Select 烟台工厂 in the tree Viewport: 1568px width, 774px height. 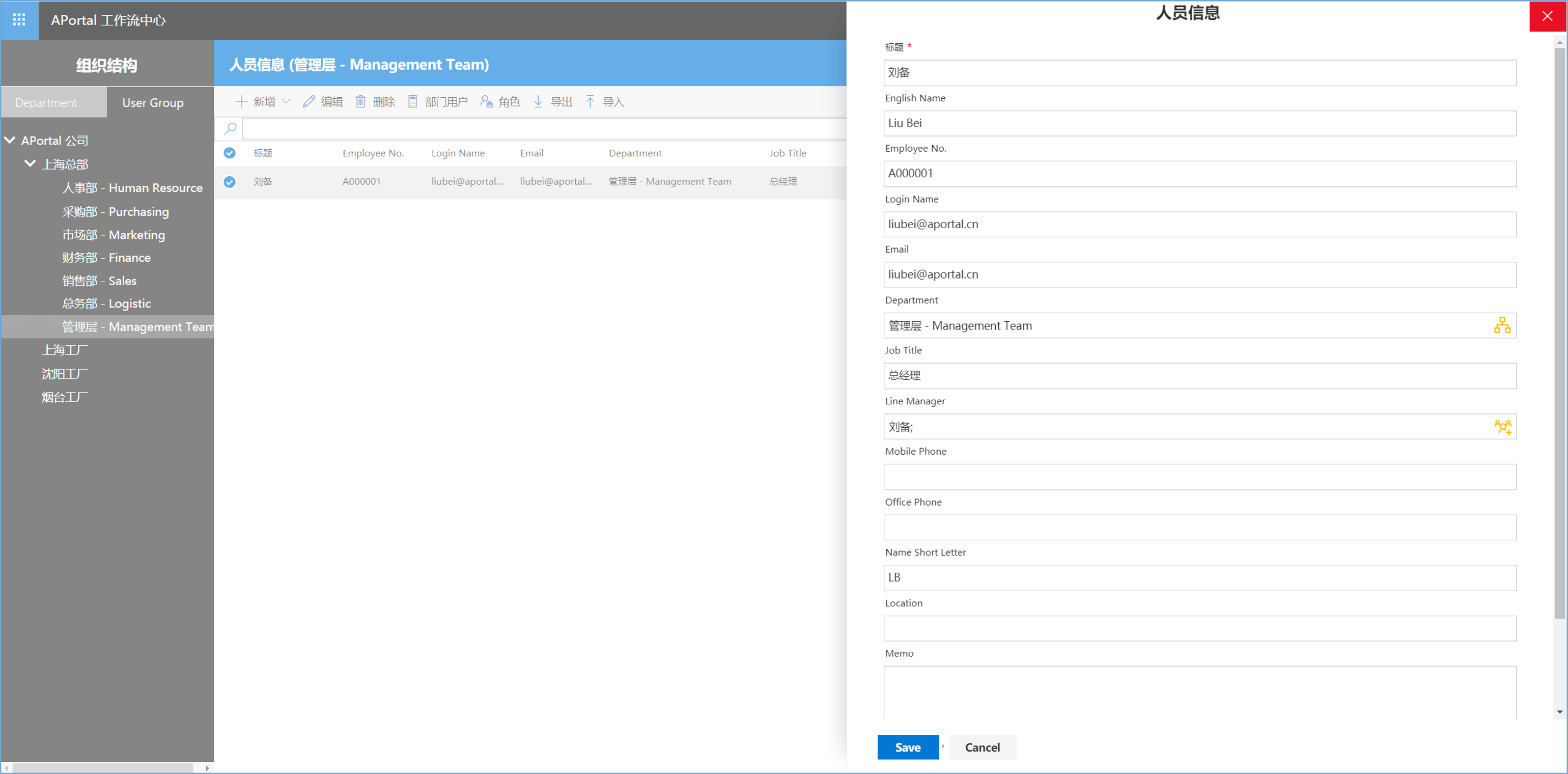pyautogui.click(x=65, y=397)
